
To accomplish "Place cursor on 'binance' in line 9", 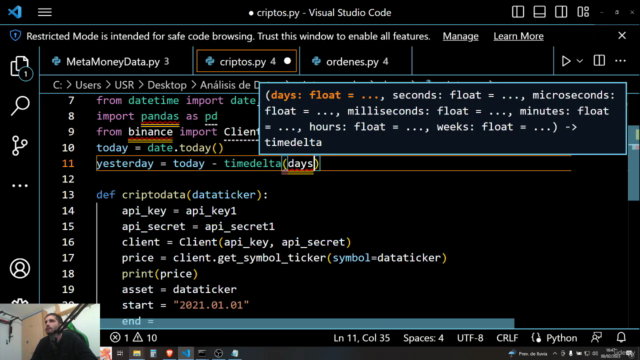I will click(x=150, y=132).
